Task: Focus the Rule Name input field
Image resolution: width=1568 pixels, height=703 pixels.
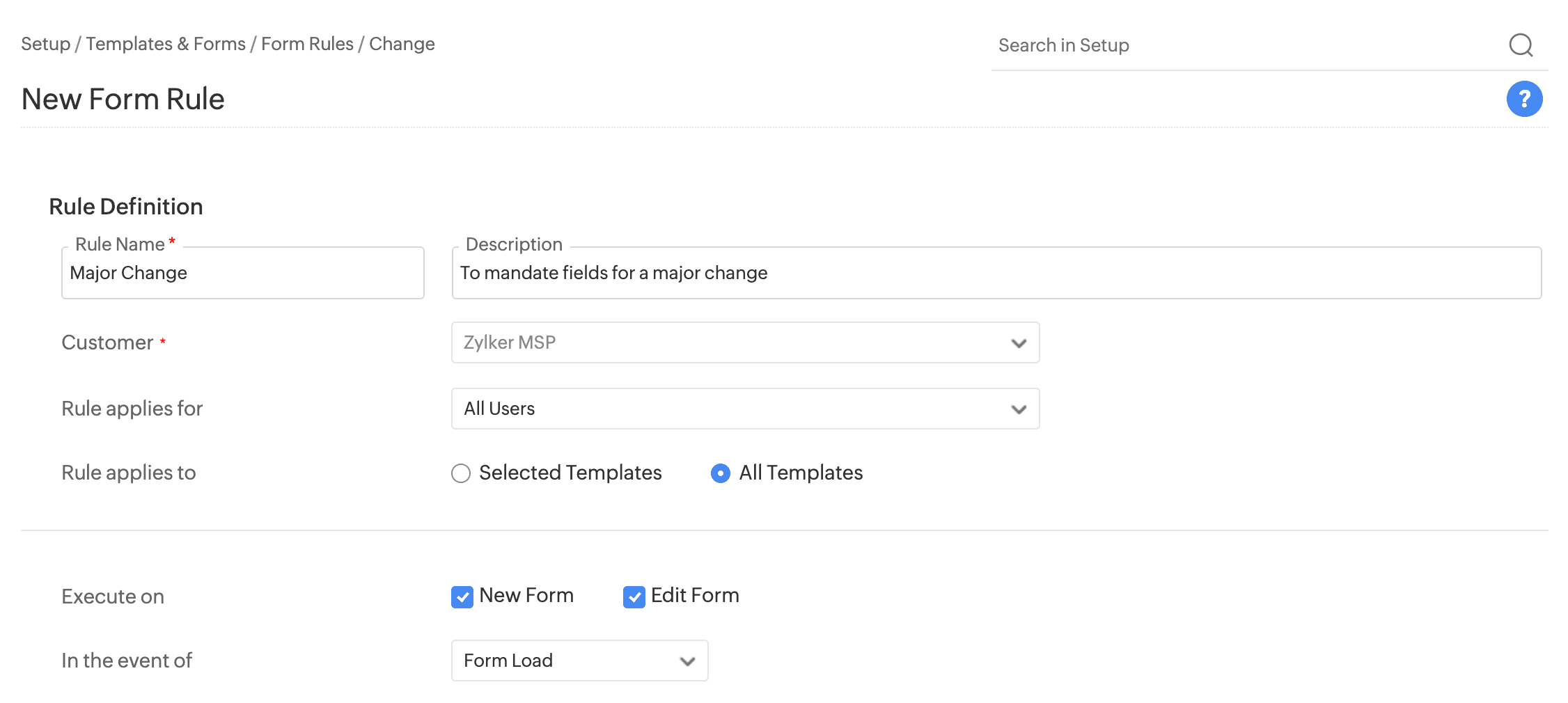Action: [x=242, y=273]
